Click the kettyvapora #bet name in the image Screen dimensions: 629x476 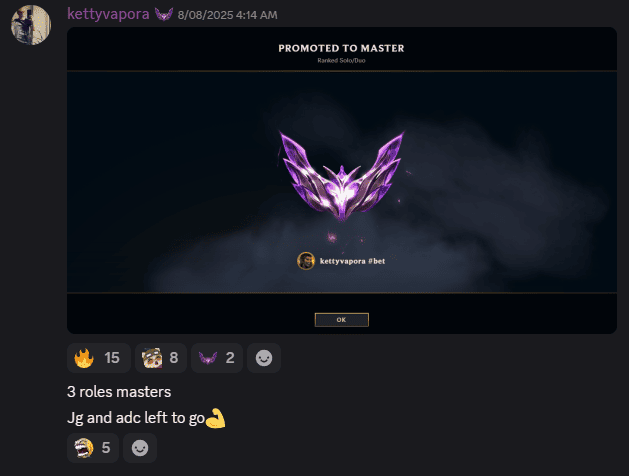point(352,261)
